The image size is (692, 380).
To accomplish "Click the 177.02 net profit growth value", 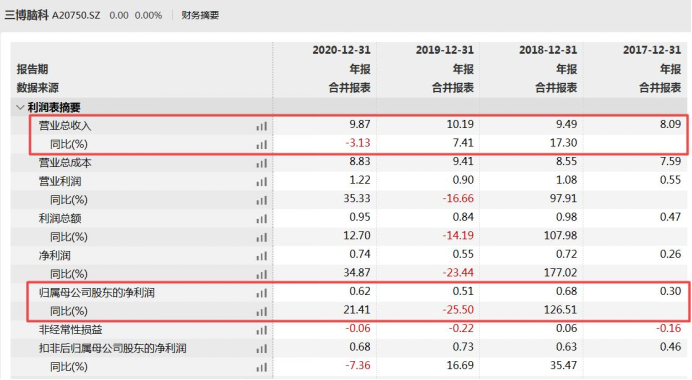I will pos(560,273).
